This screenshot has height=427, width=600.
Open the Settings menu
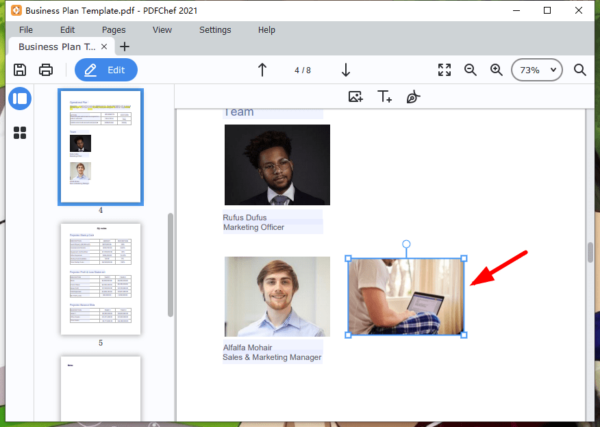coord(215,30)
